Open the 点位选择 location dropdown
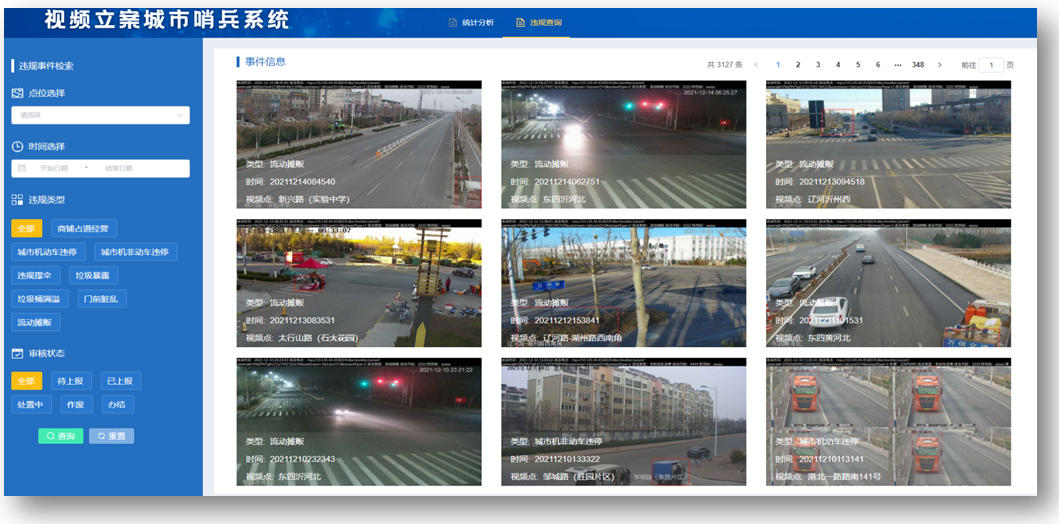Image resolution: width=1059 pixels, height=524 pixels. [x=100, y=115]
